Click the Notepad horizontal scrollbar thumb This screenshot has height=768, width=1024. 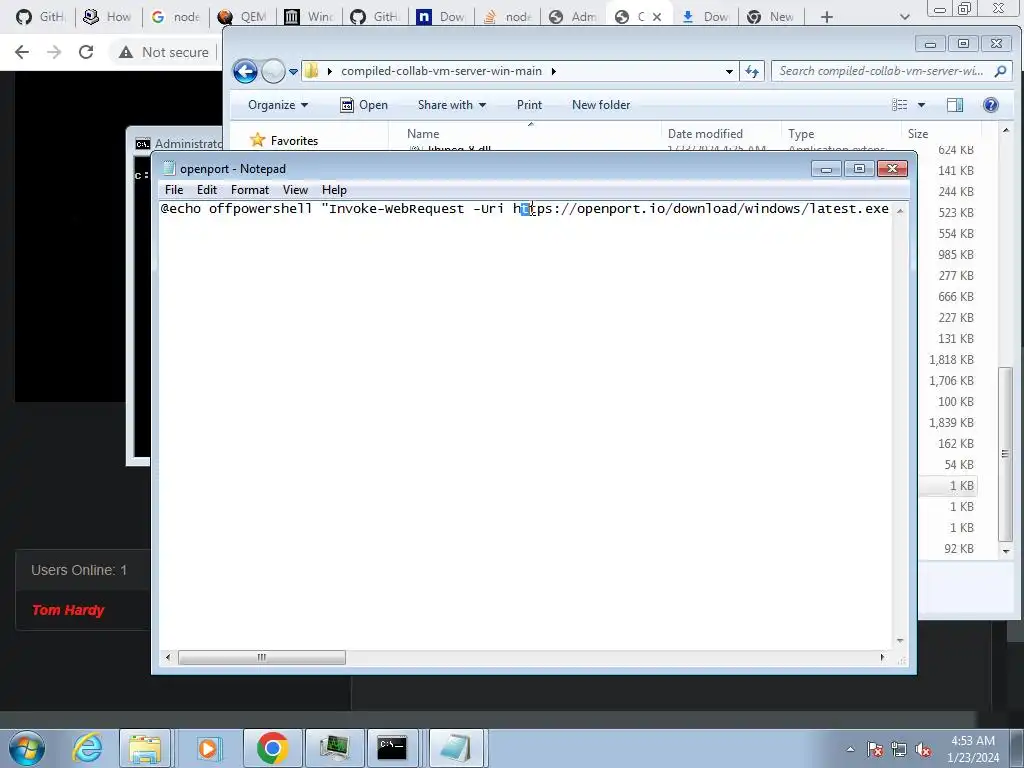click(262, 657)
